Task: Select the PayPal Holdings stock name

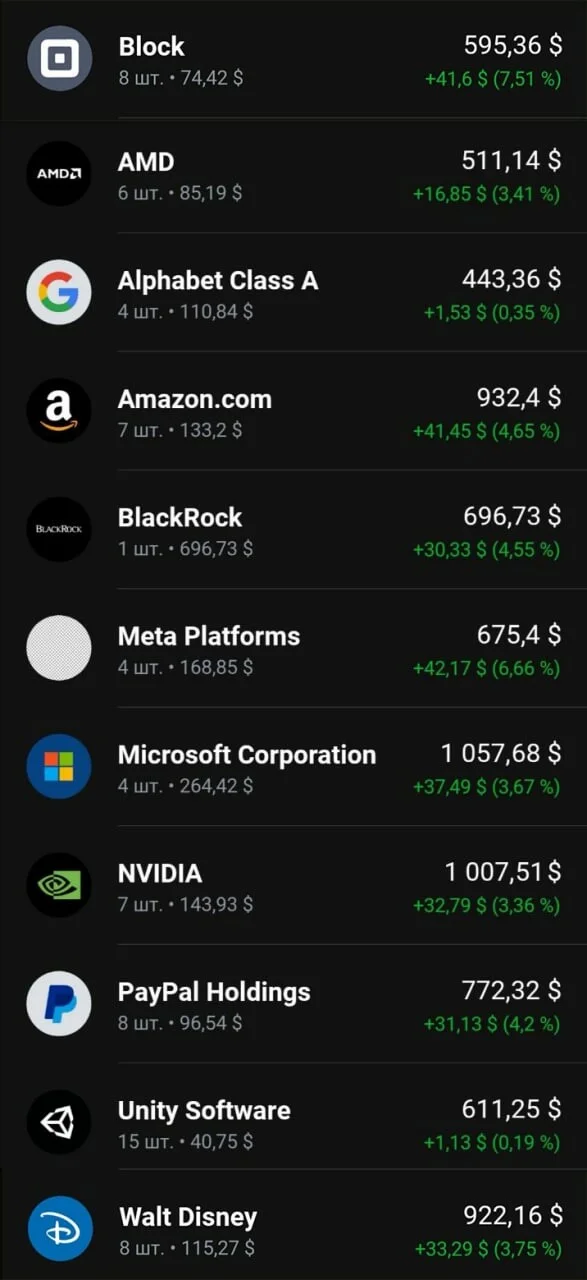Action: (214, 992)
